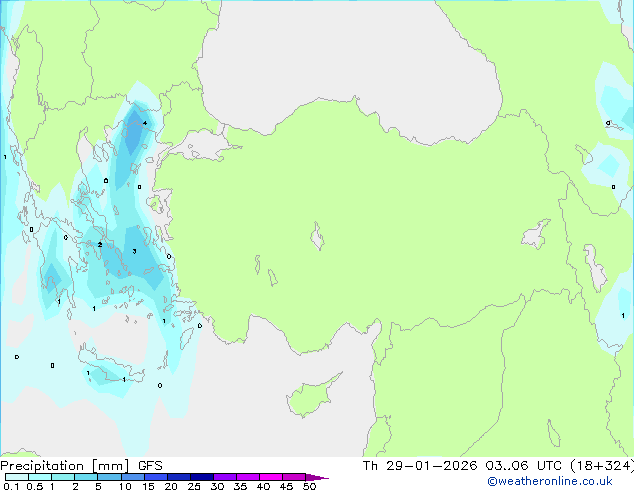Click the legend label '0.1'
Viewport: 634px width, 490px height.
coord(11,486)
